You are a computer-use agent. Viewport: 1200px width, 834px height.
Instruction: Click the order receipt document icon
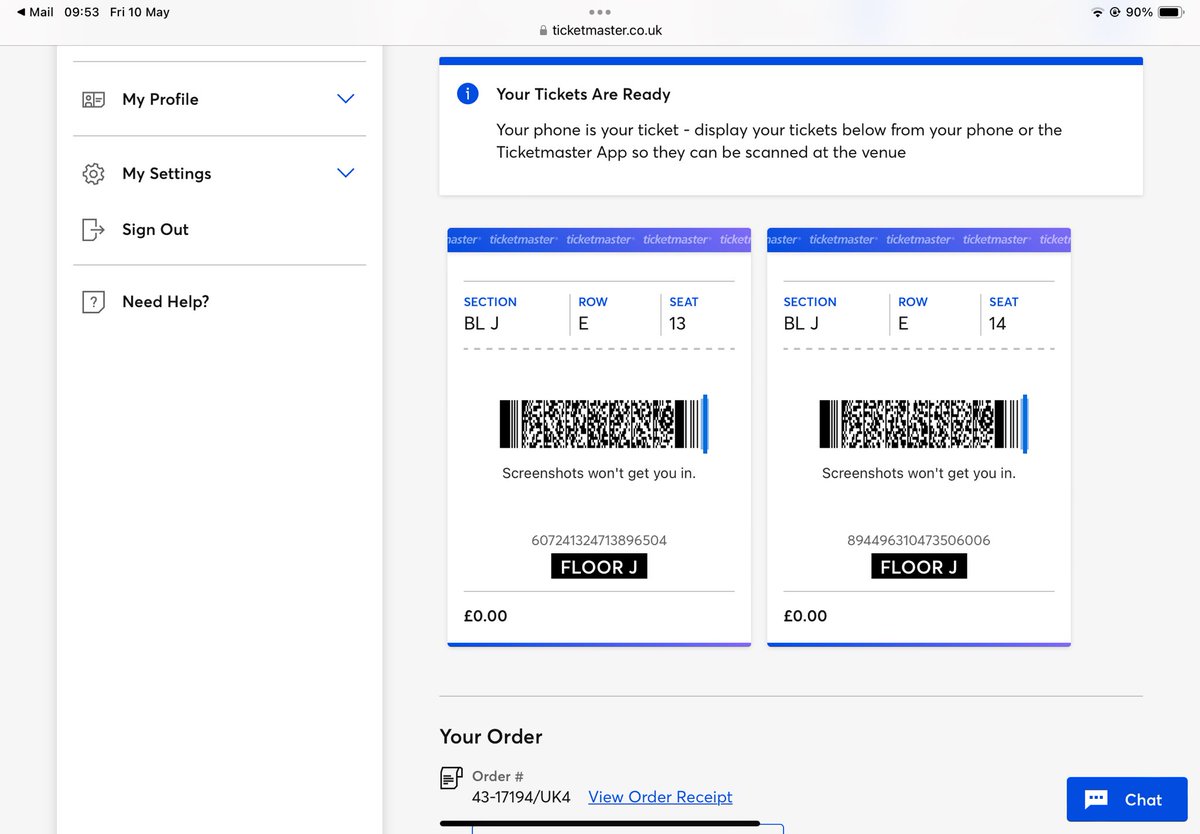coord(451,777)
